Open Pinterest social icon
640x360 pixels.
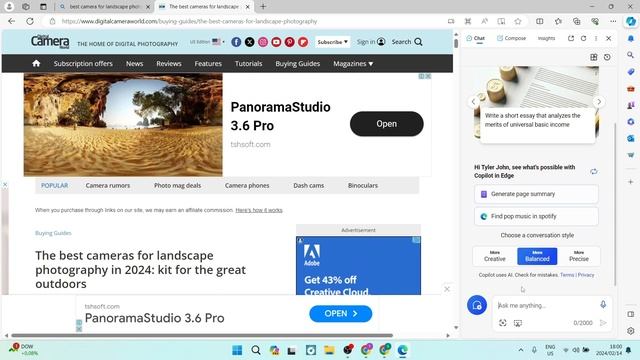click(x=289, y=42)
